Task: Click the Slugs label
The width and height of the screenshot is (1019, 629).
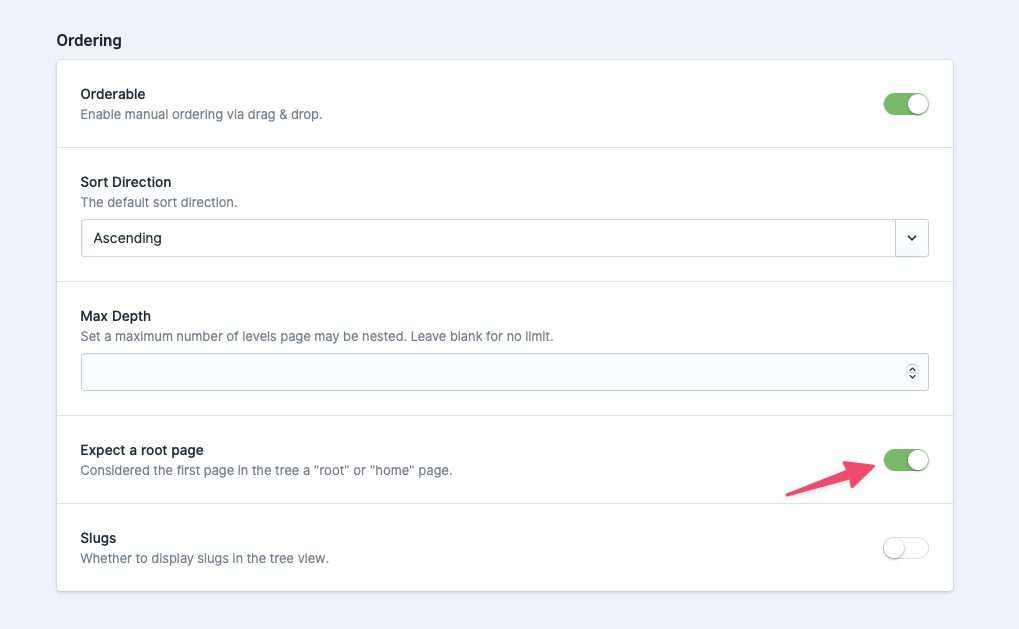Action: (x=98, y=538)
